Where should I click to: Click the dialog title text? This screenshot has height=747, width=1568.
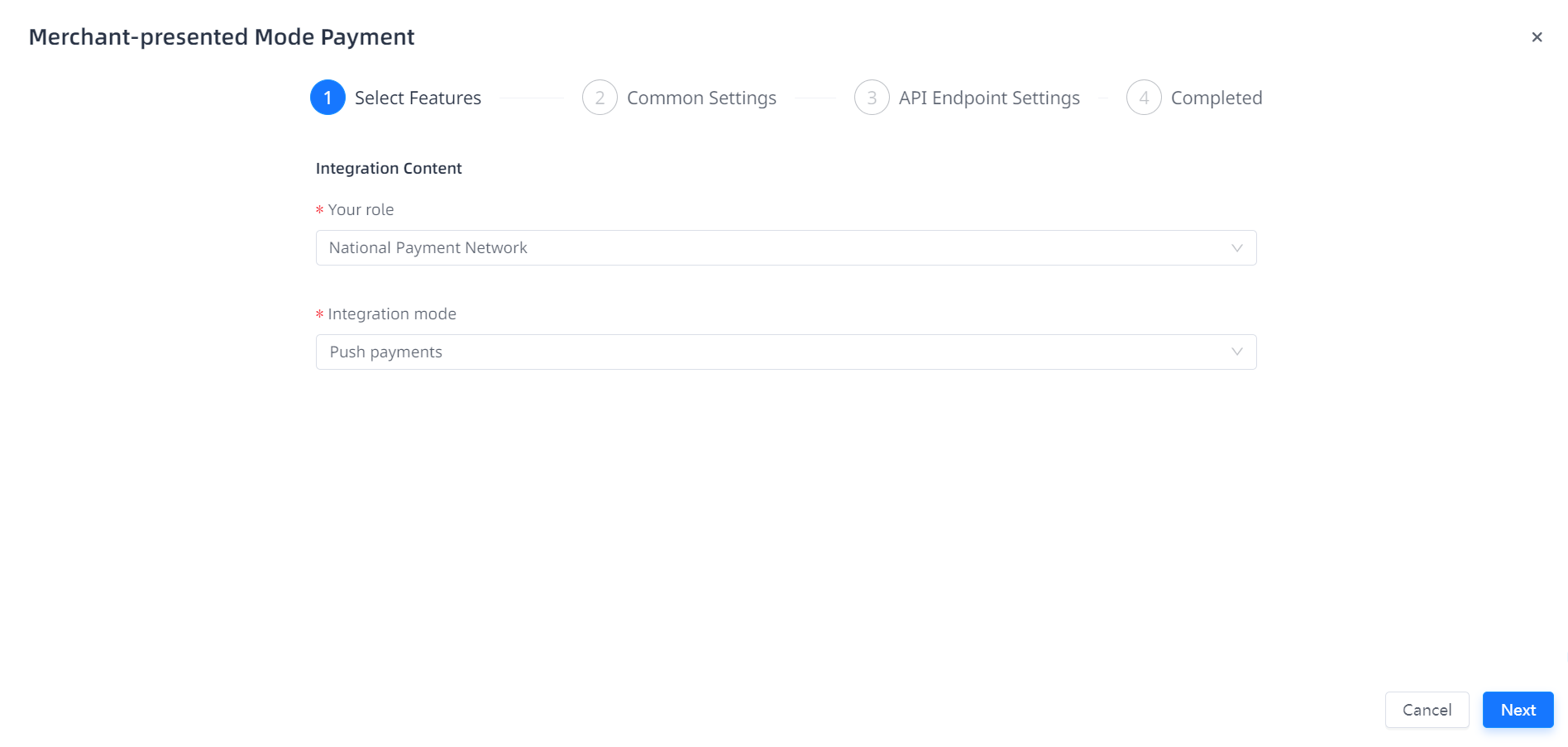coord(222,37)
